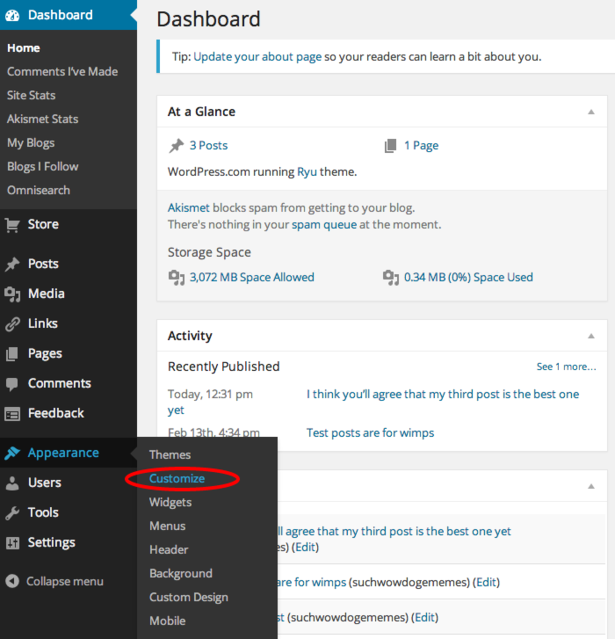Click the Dashboard gauge icon

coord(12,15)
